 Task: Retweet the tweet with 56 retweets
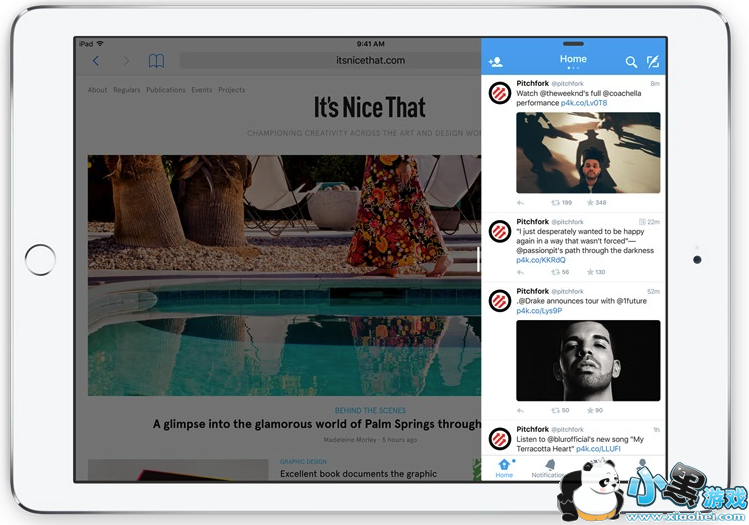point(560,272)
